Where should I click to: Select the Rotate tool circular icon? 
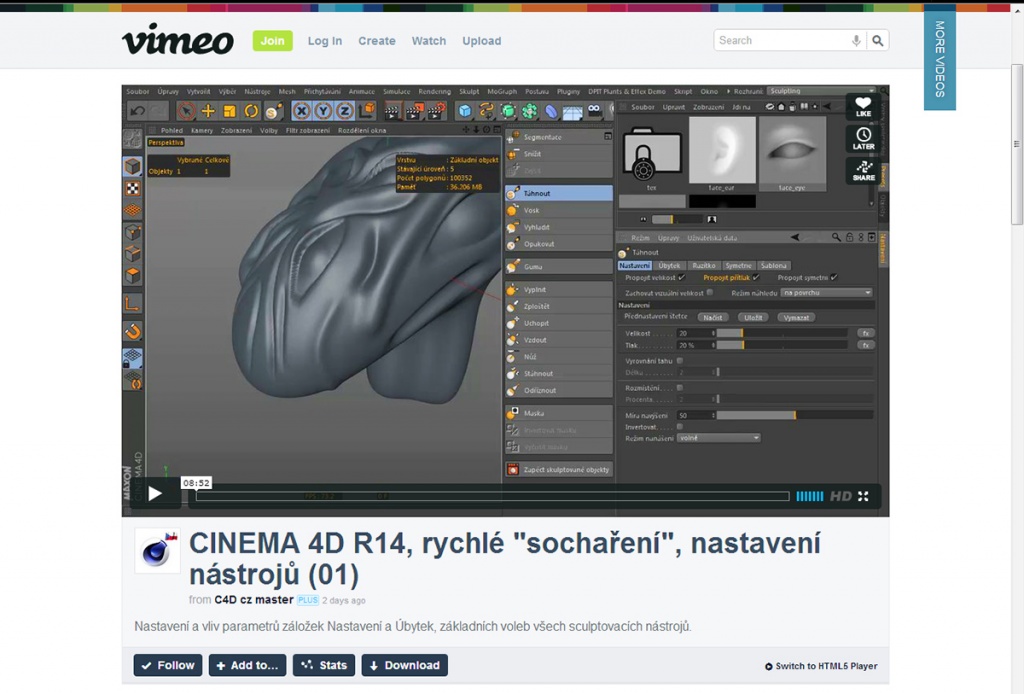coord(251,111)
